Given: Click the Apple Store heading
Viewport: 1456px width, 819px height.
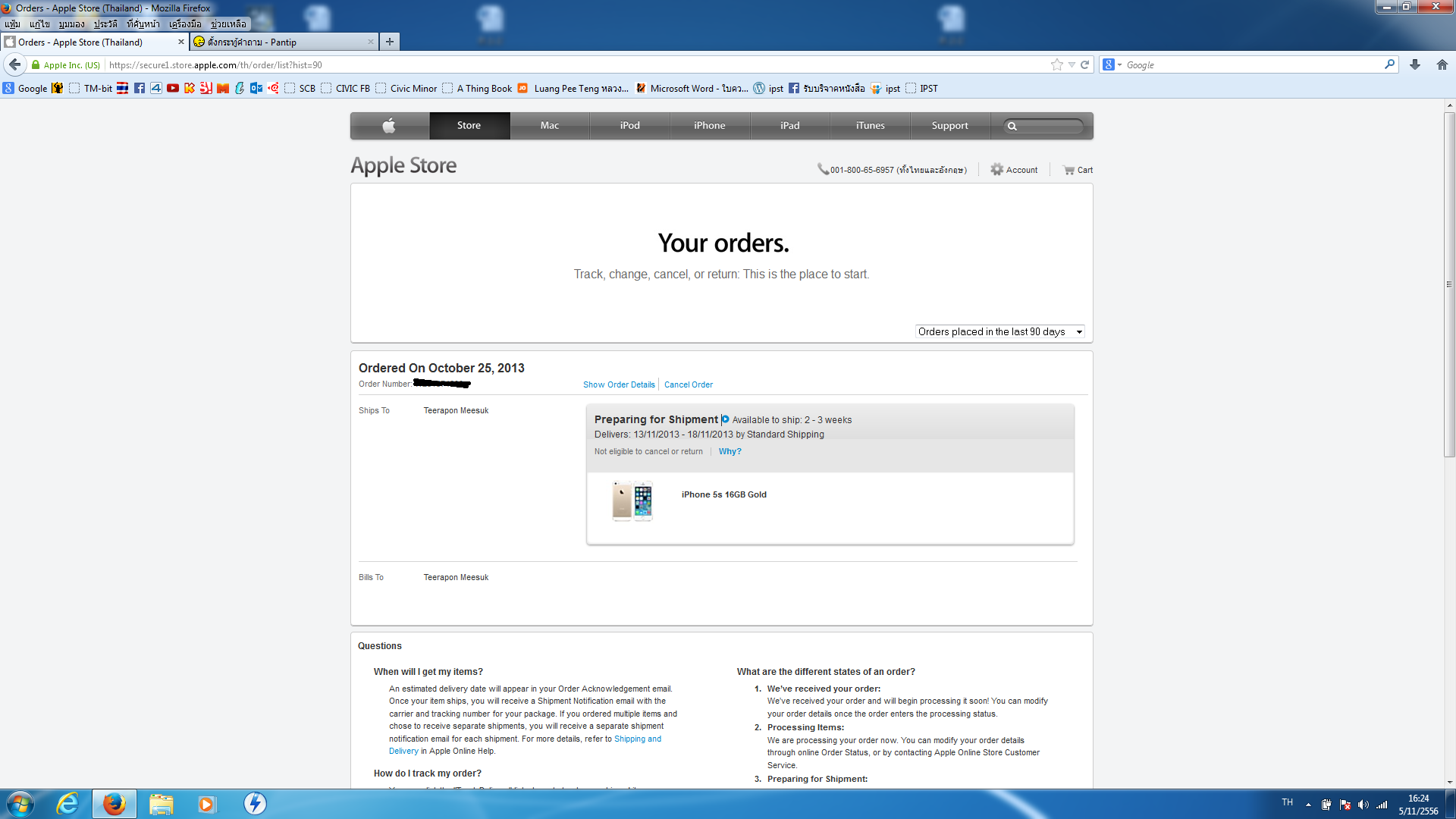Looking at the screenshot, I should (403, 165).
